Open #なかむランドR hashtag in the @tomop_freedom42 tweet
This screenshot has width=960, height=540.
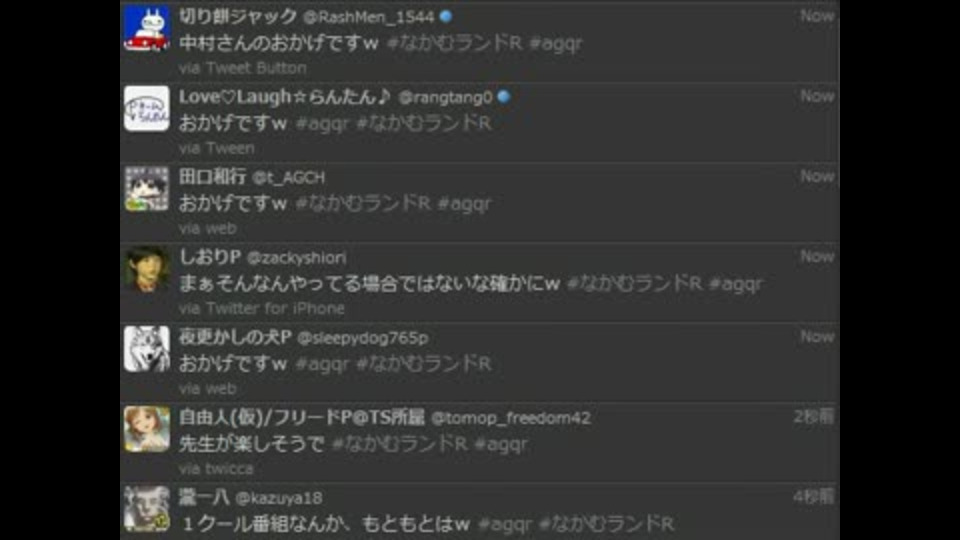[x=399, y=444]
